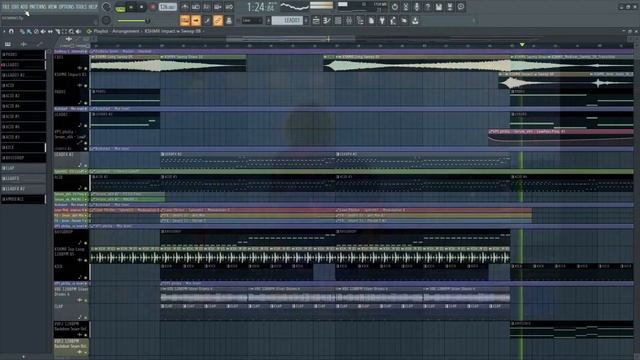640x360 pixels.
Task: Open the mixer window icon
Action: click(349, 20)
